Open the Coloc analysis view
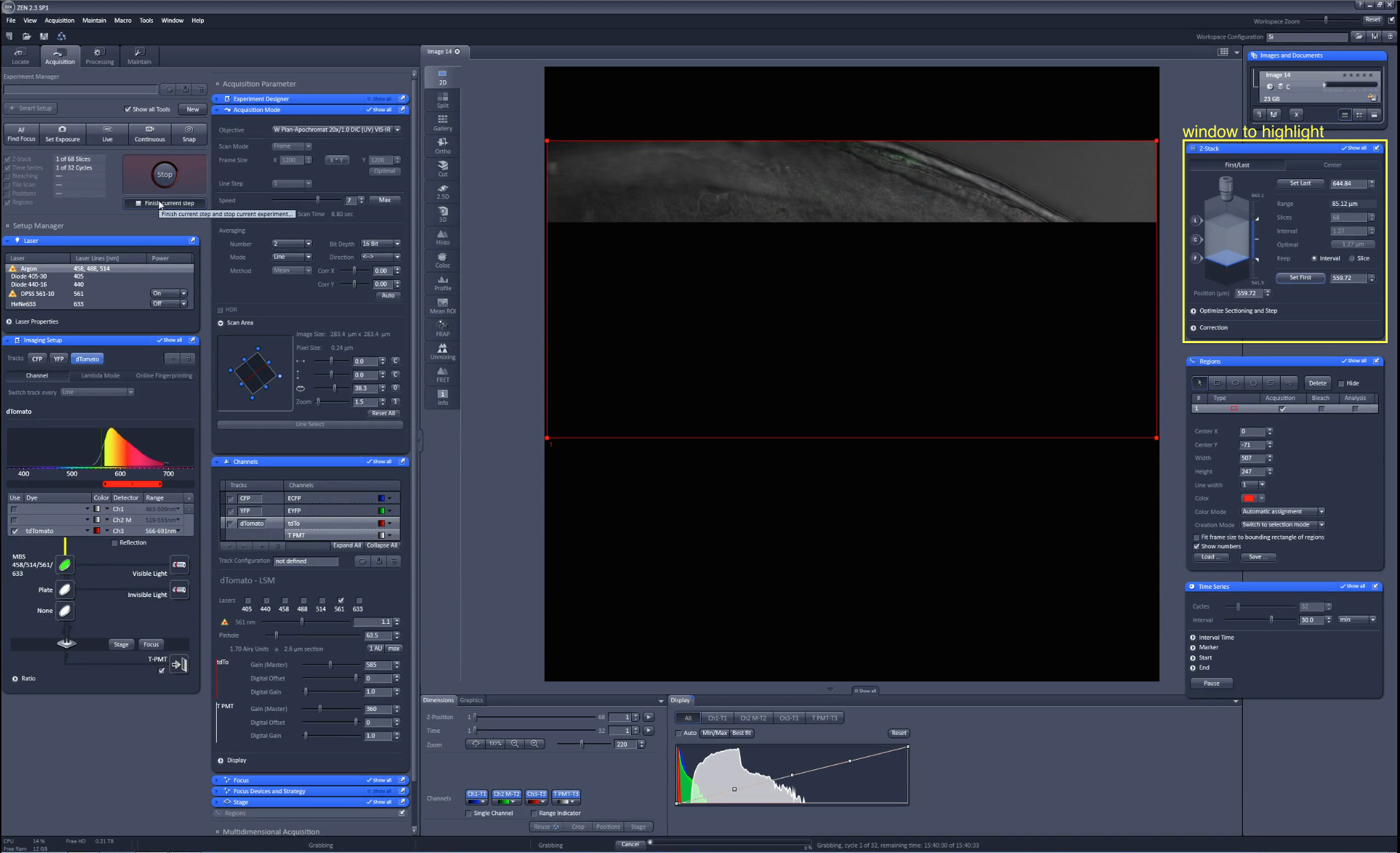This screenshot has height=853, width=1400. 442,260
